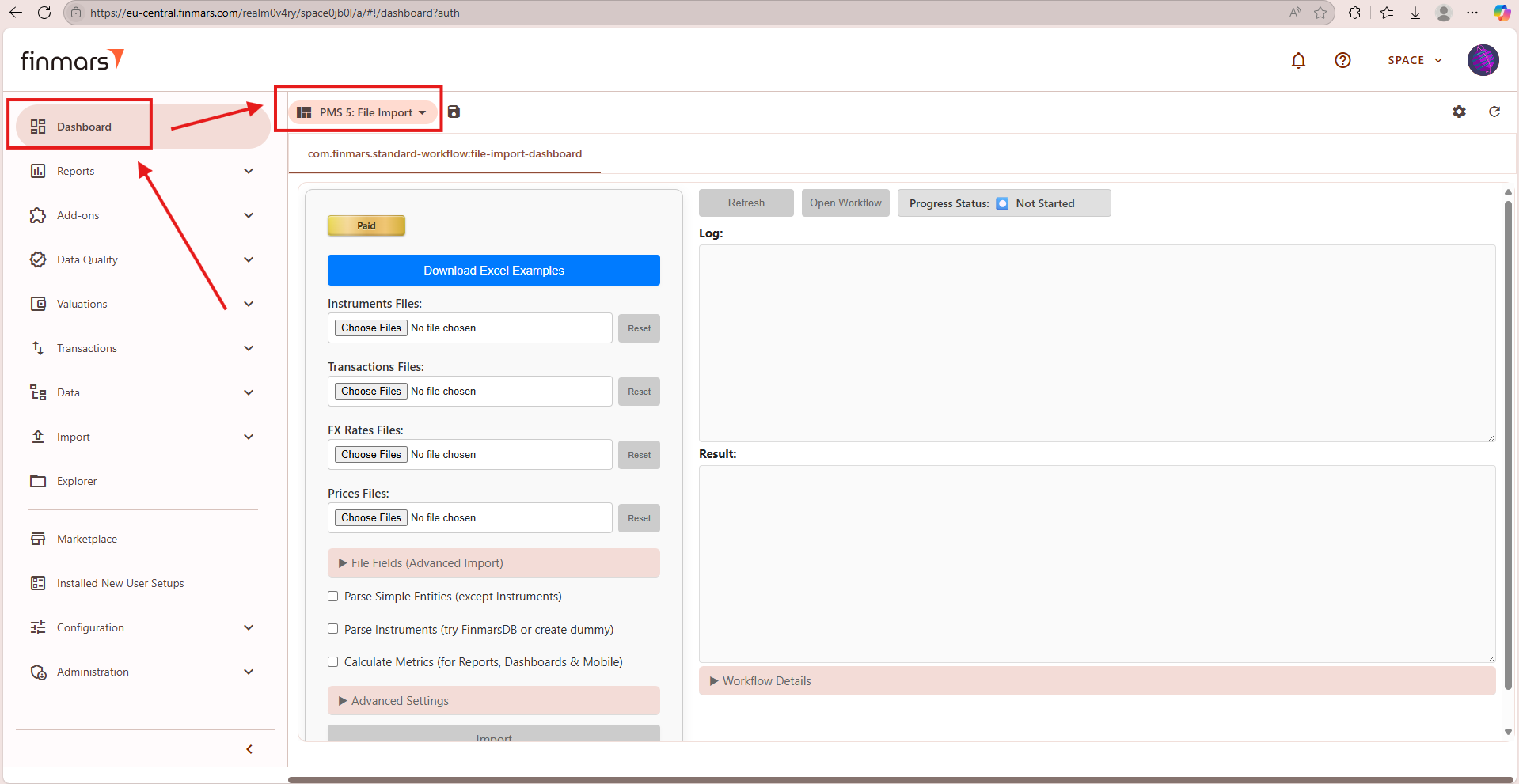Image resolution: width=1519 pixels, height=784 pixels.
Task: Open browser downloads icon
Action: pyautogui.click(x=1415, y=13)
